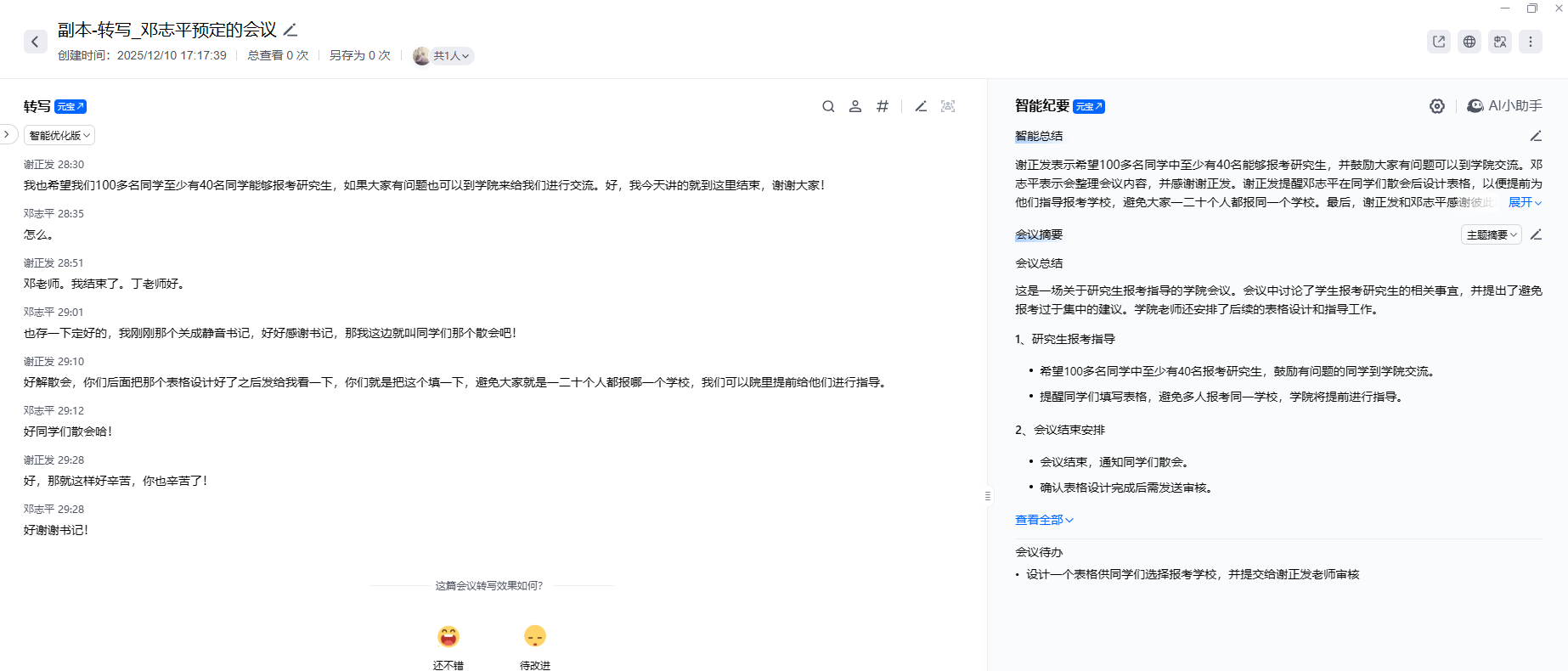Image resolution: width=1568 pixels, height=671 pixels.
Task: Click the speaker person icon in transcript toolbar
Action: click(855, 106)
